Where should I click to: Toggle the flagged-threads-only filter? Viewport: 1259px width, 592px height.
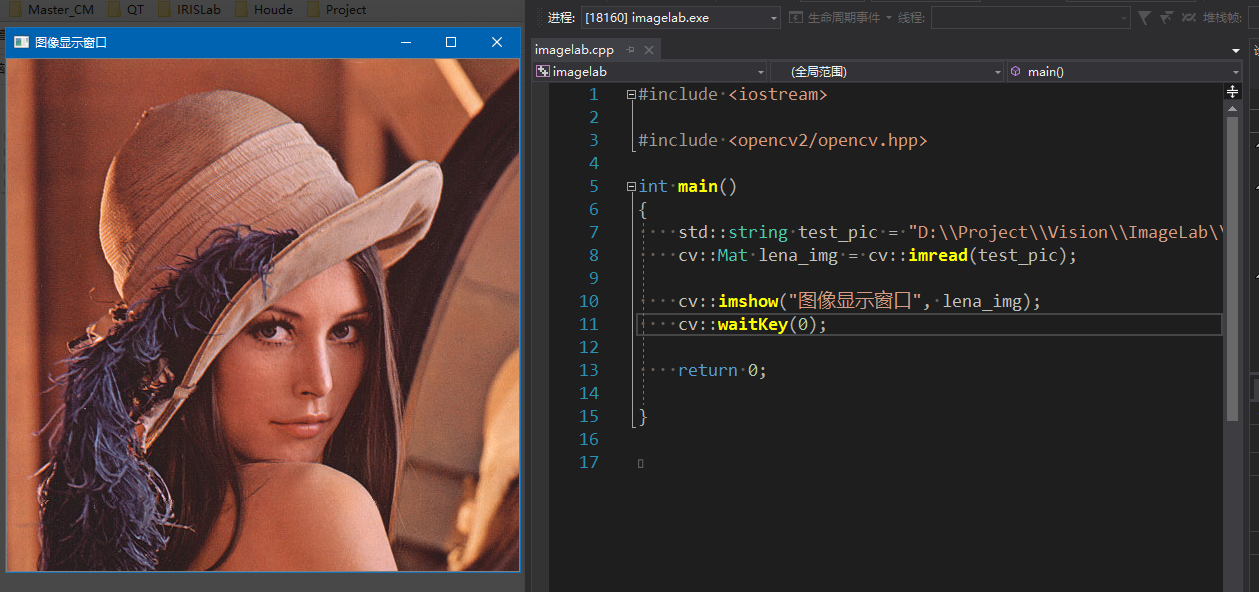(1167, 17)
